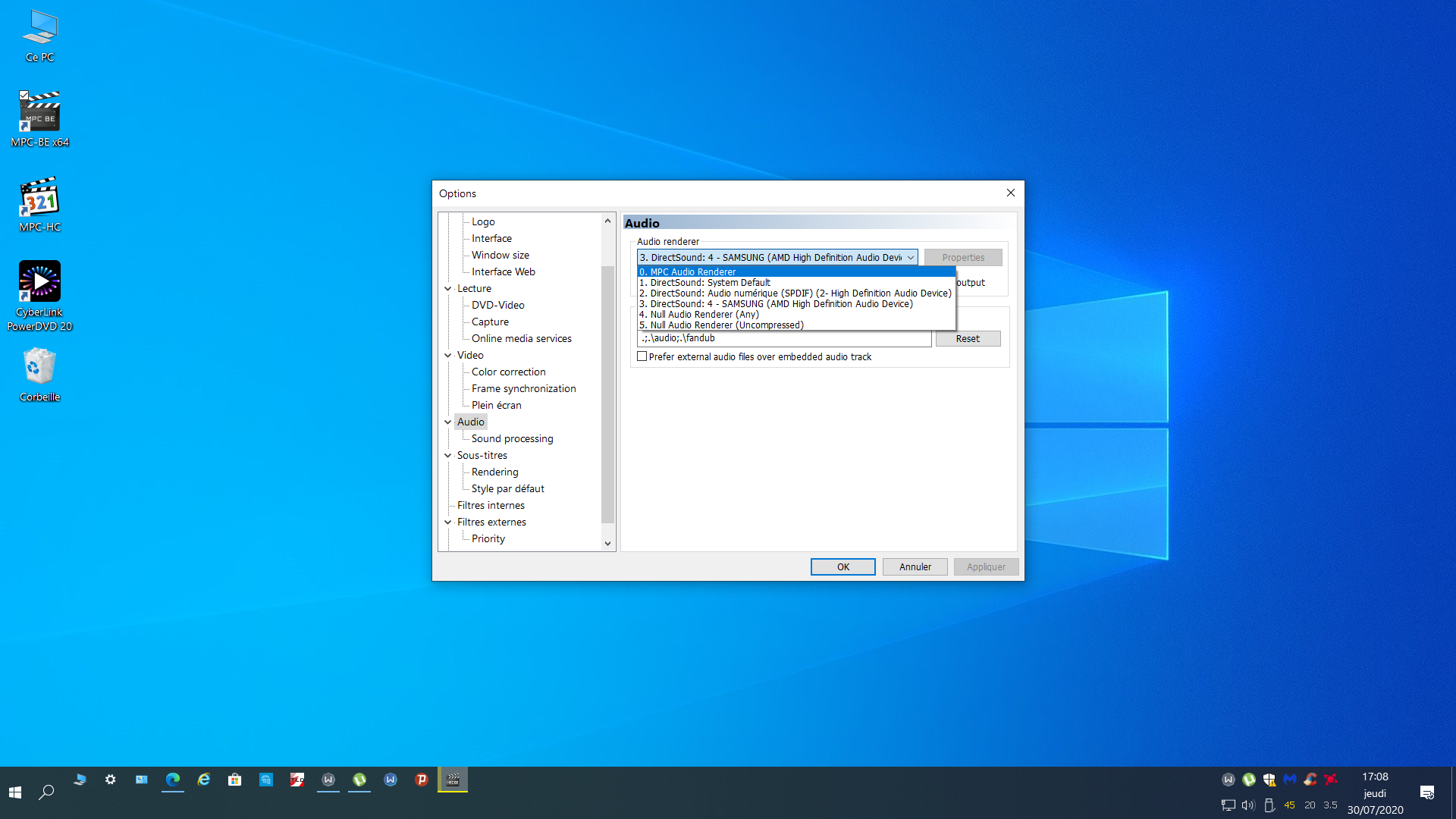Viewport: 1456px width, 819px height.
Task: Click the gray W app taskbar button
Action: pyautogui.click(x=328, y=780)
